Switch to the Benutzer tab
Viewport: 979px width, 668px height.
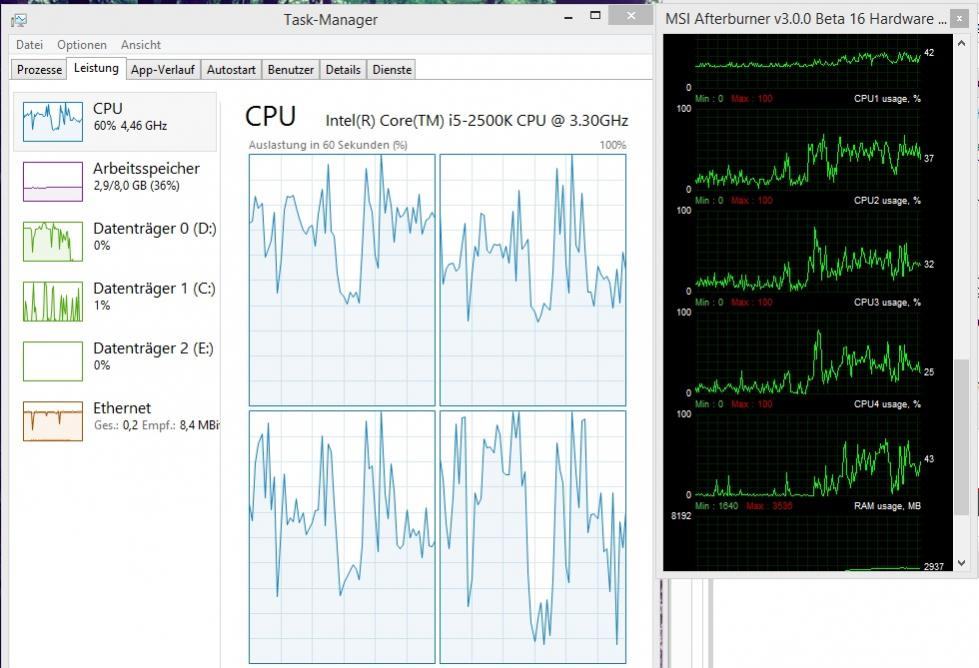[x=290, y=69]
